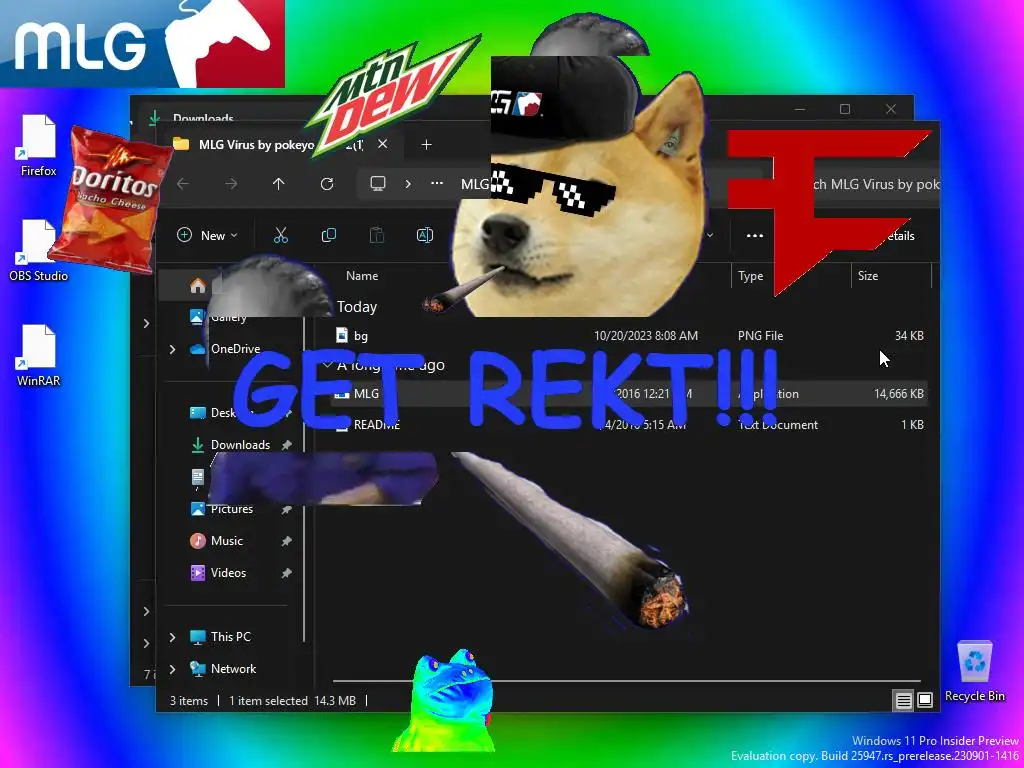Image resolution: width=1024 pixels, height=768 pixels.
Task: Click the horizontal scrollbar in file list
Action: pos(626,681)
